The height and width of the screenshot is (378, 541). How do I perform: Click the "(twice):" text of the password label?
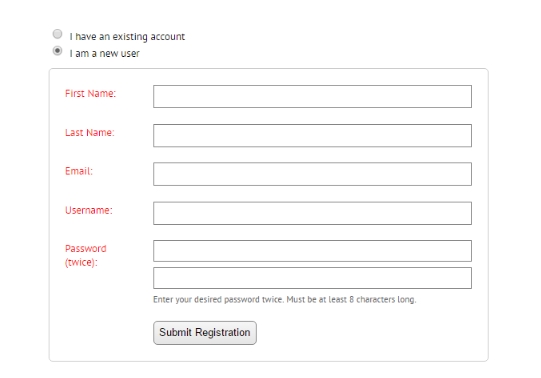81,262
